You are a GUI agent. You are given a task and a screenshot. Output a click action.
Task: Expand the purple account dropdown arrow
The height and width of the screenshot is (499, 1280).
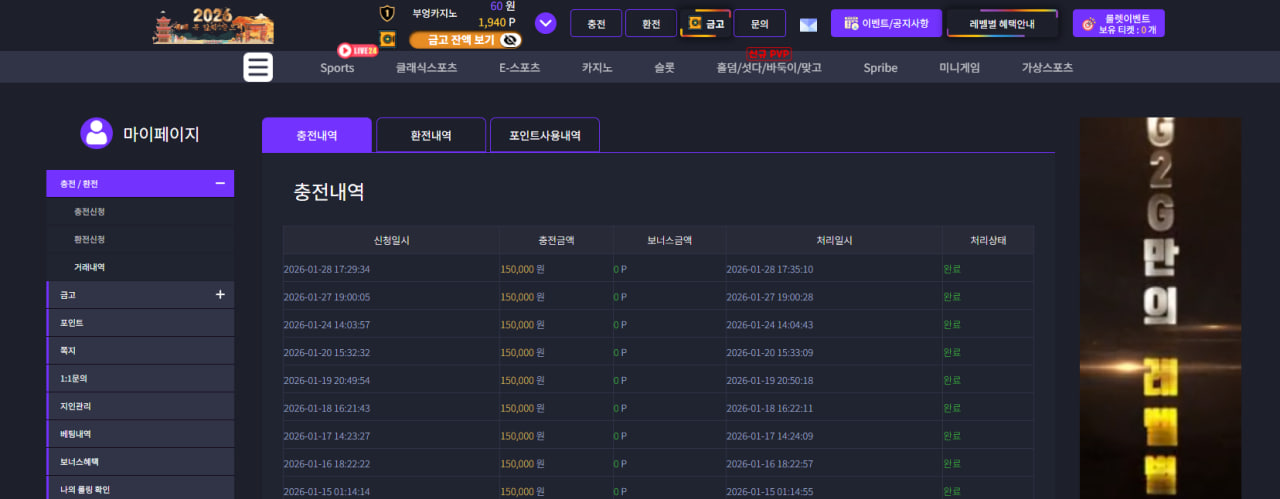pyautogui.click(x=546, y=23)
